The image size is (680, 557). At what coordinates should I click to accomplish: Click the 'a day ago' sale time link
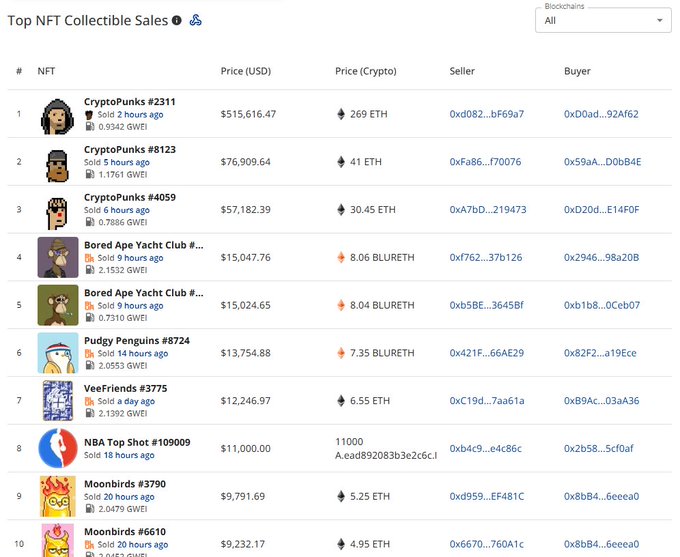point(136,401)
